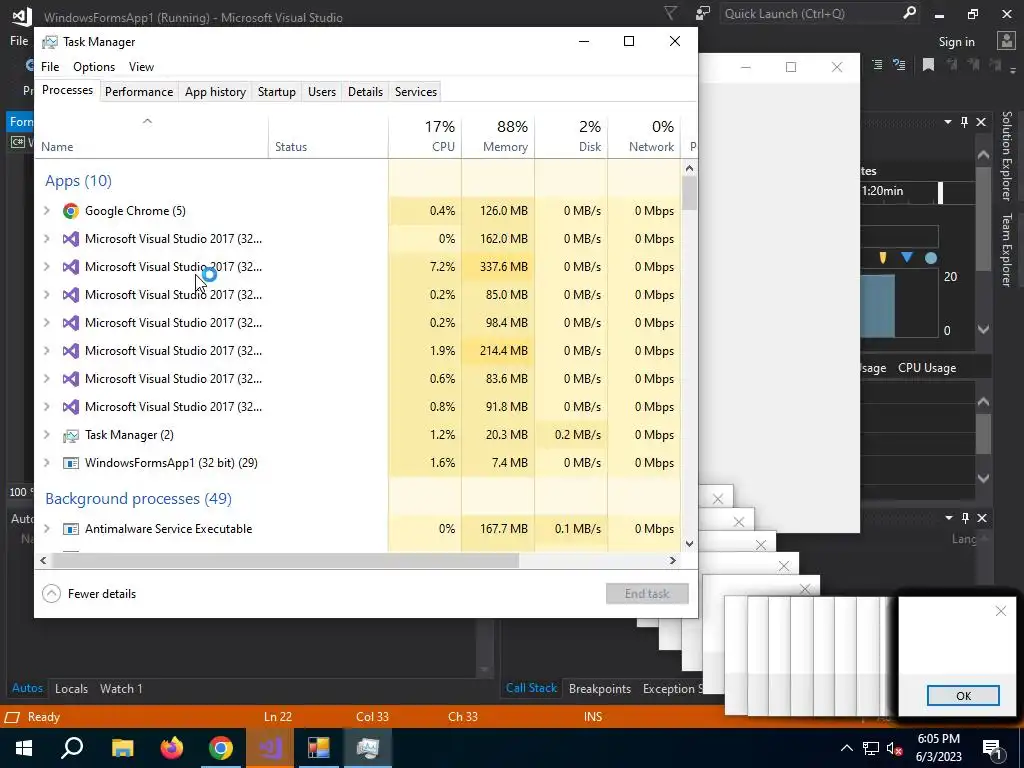
Task: Open the Details tab
Action: pyautogui.click(x=365, y=92)
